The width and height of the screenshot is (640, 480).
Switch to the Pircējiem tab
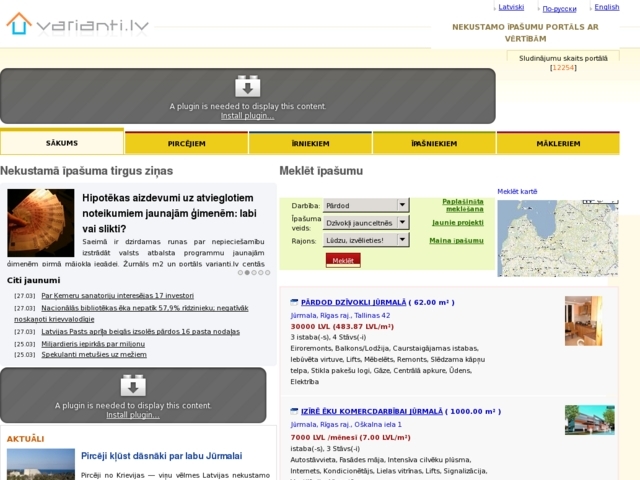186,144
